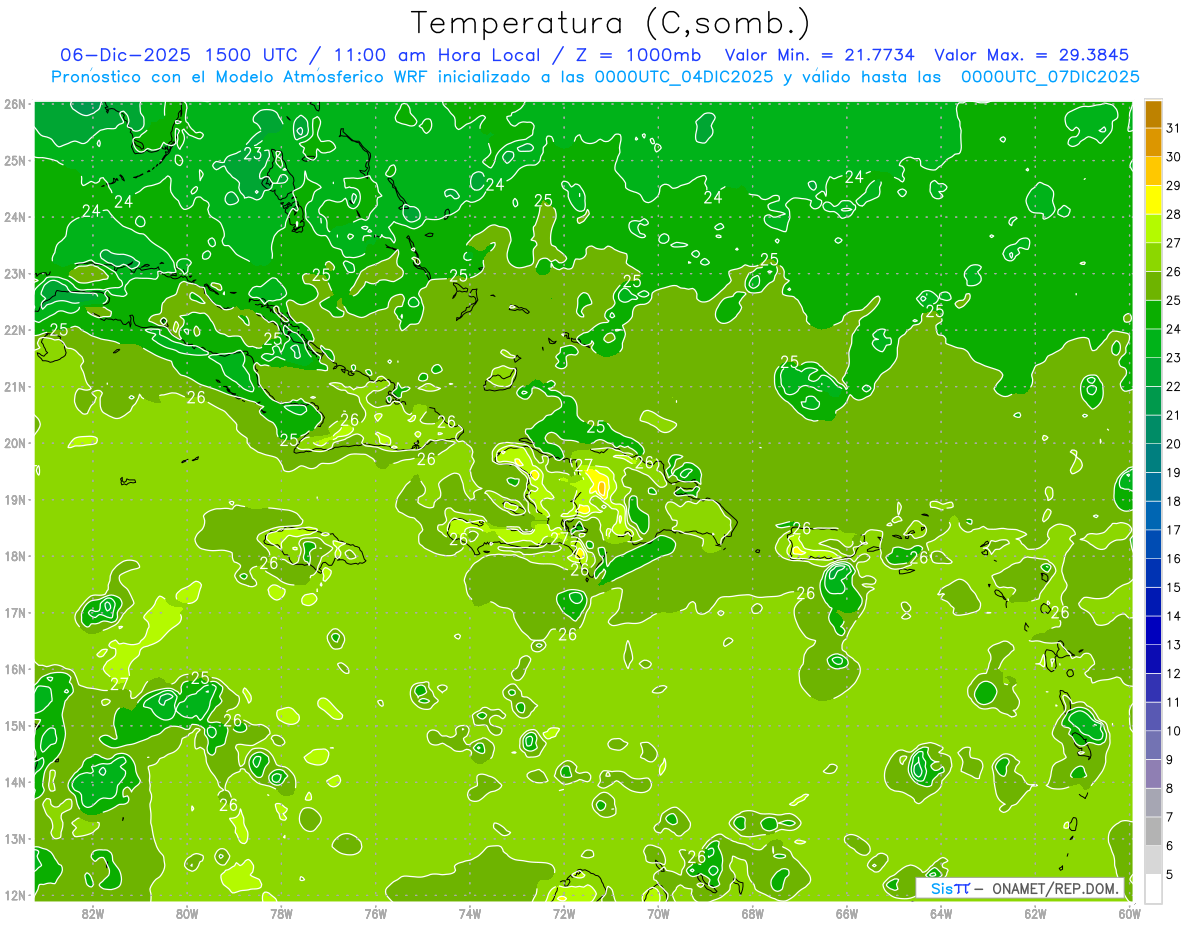This screenshot has width=1200, height=927.
Task: Click the latitude axis label "26N"
Action: [x=15, y=103]
